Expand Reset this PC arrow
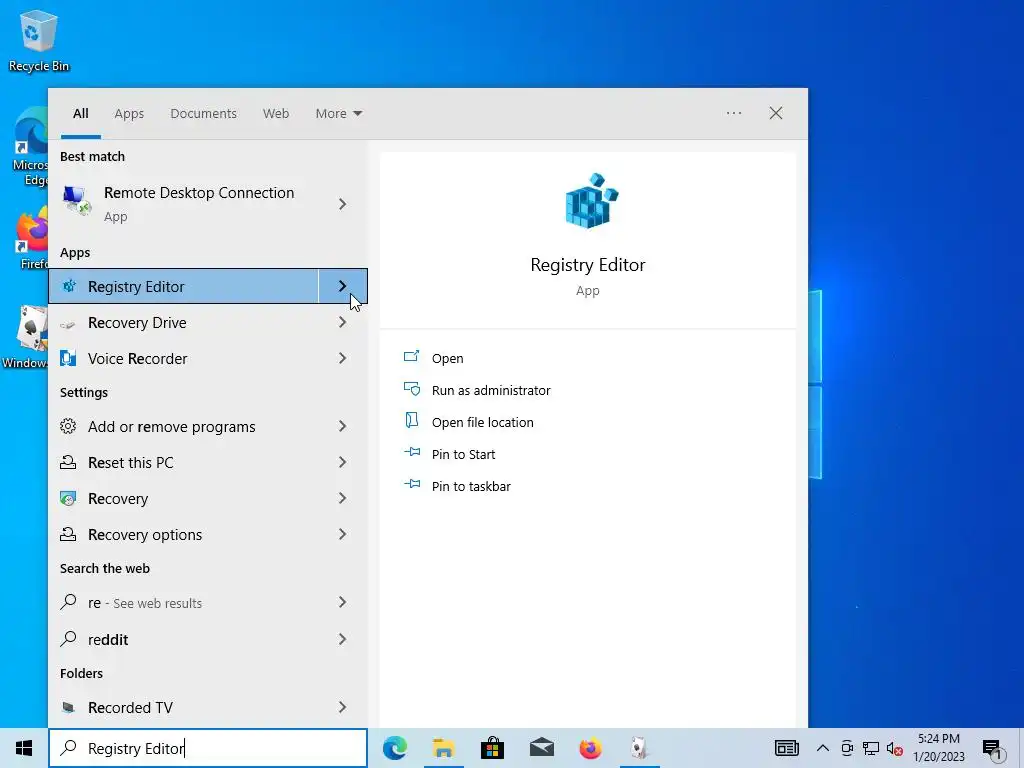This screenshot has height=768, width=1024. [x=342, y=462]
